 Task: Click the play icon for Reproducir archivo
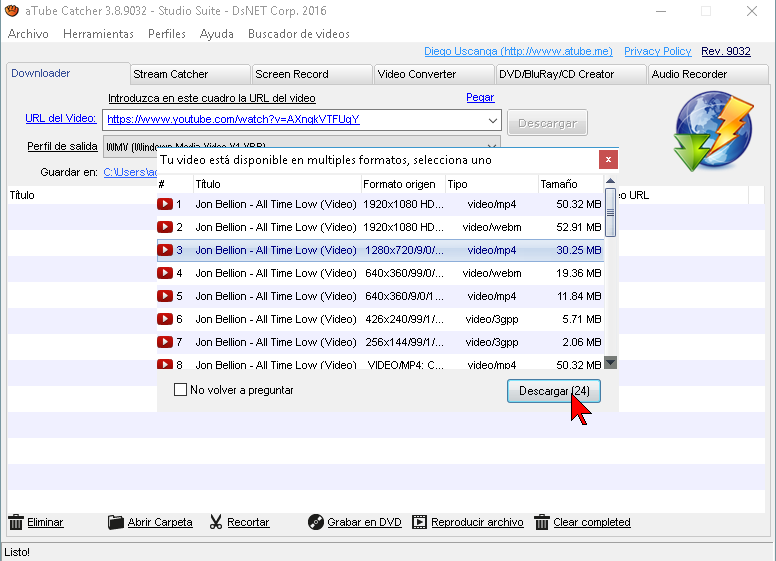419,522
